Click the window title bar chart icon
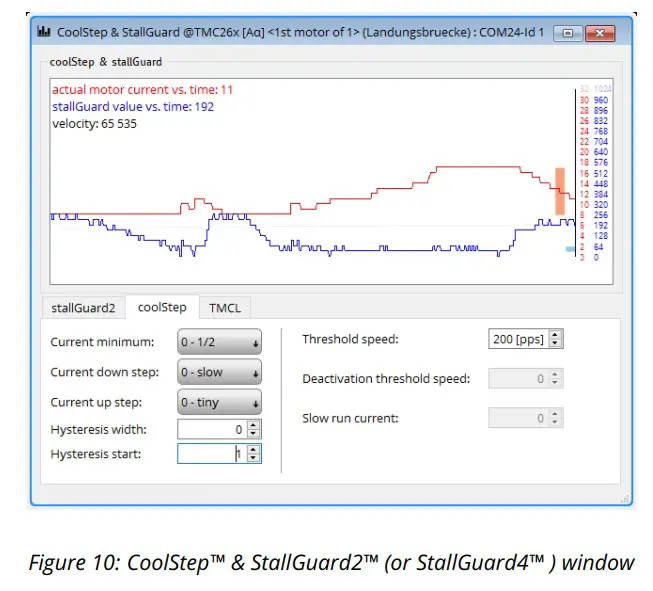Viewport: 653px width, 591px height. pos(43,31)
